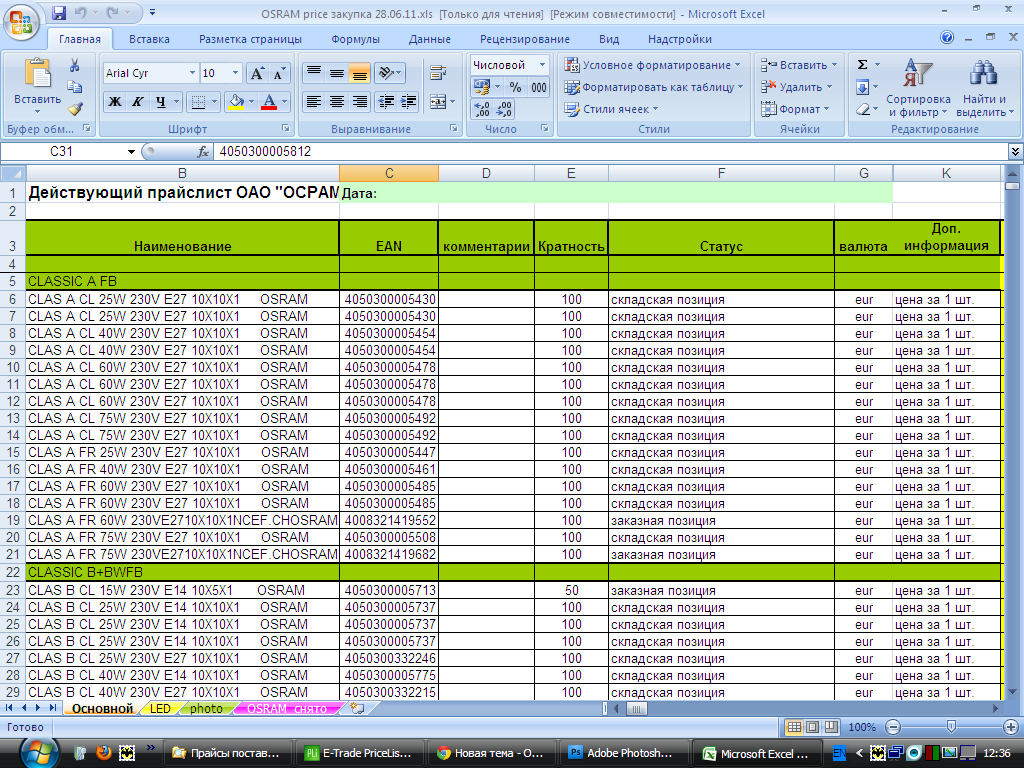
Task: Click merge and center icon
Action: coord(438,102)
